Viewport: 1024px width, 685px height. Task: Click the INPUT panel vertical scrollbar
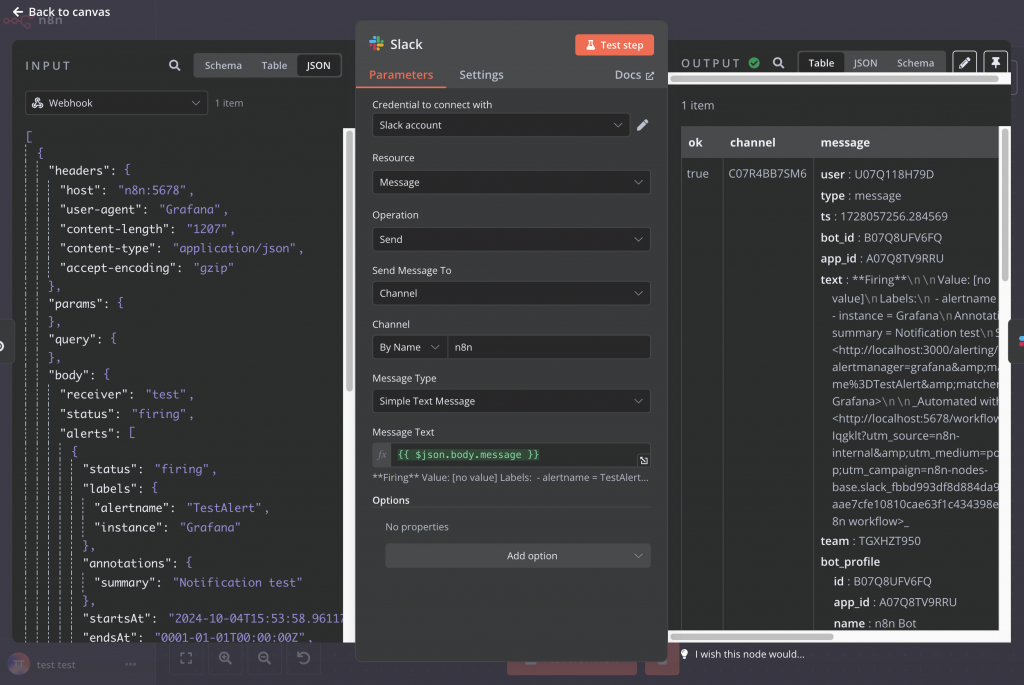[349, 261]
